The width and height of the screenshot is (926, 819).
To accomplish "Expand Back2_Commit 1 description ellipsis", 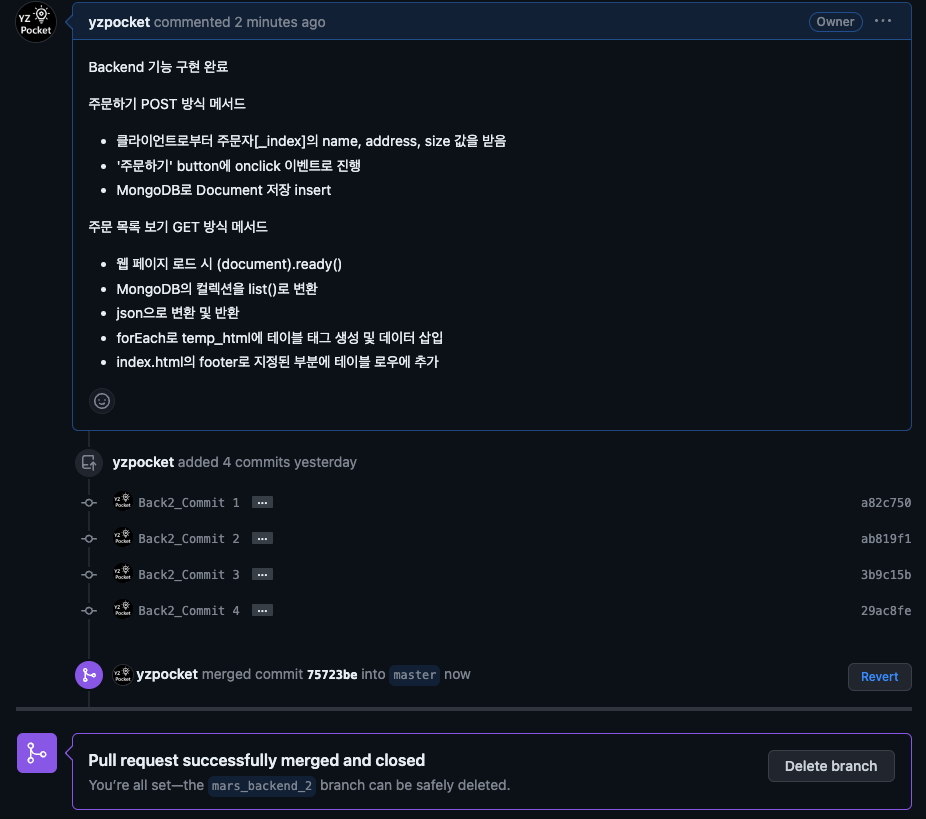I will point(262,503).
